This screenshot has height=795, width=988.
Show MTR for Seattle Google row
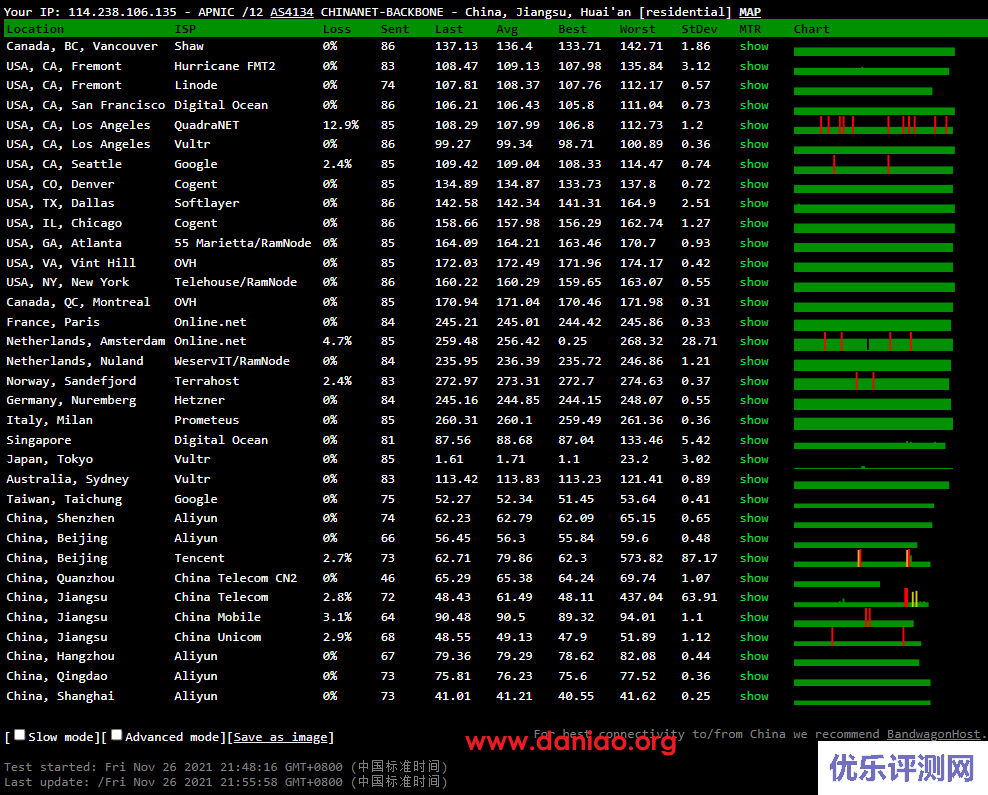754,164
